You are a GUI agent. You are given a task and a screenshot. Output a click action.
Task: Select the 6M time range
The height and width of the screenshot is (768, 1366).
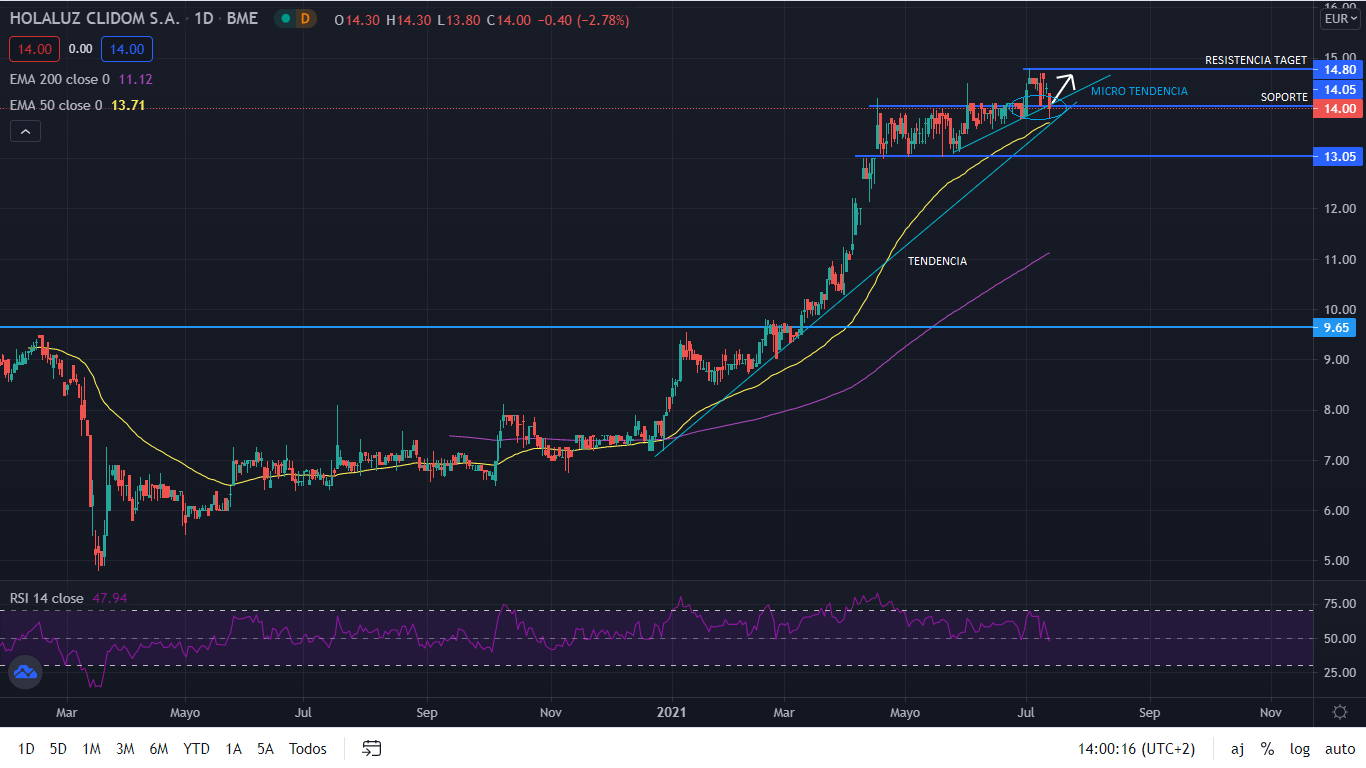158,749
